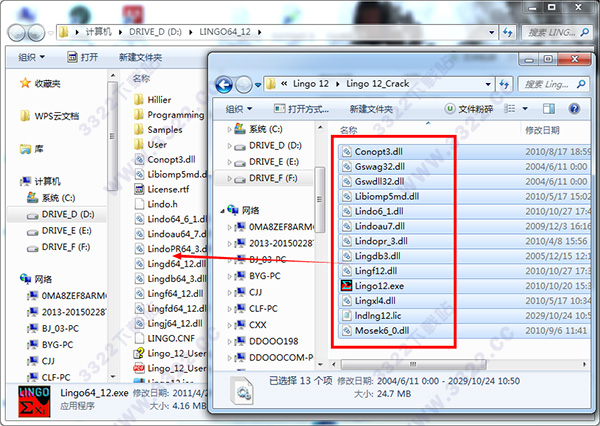Select DDOOO198 computer in network tree
Image resolution: width=600 pixels, height=426 pixels.
tap(273, 341)
